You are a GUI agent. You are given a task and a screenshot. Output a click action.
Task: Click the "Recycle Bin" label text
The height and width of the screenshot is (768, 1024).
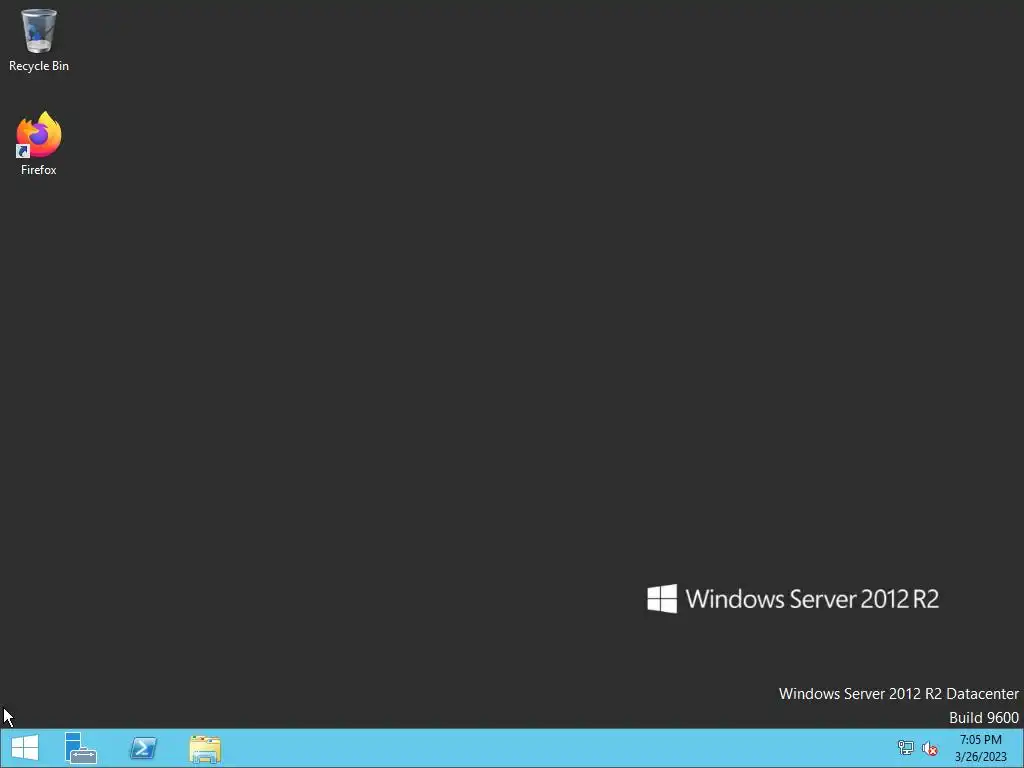[x=39, y=66]
